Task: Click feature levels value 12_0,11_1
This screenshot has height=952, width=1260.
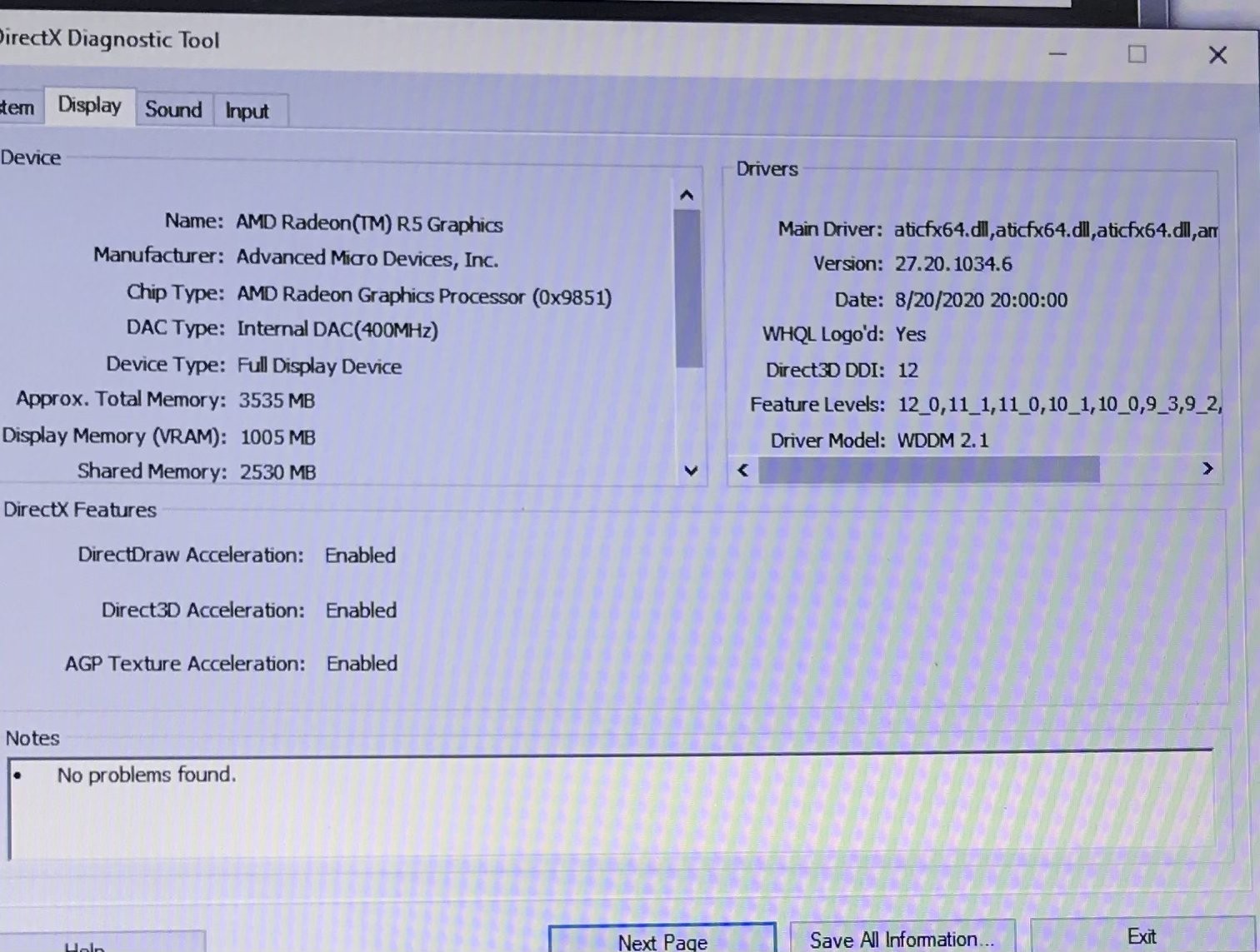Action: pyautogui.click(x=1058, y=405)
